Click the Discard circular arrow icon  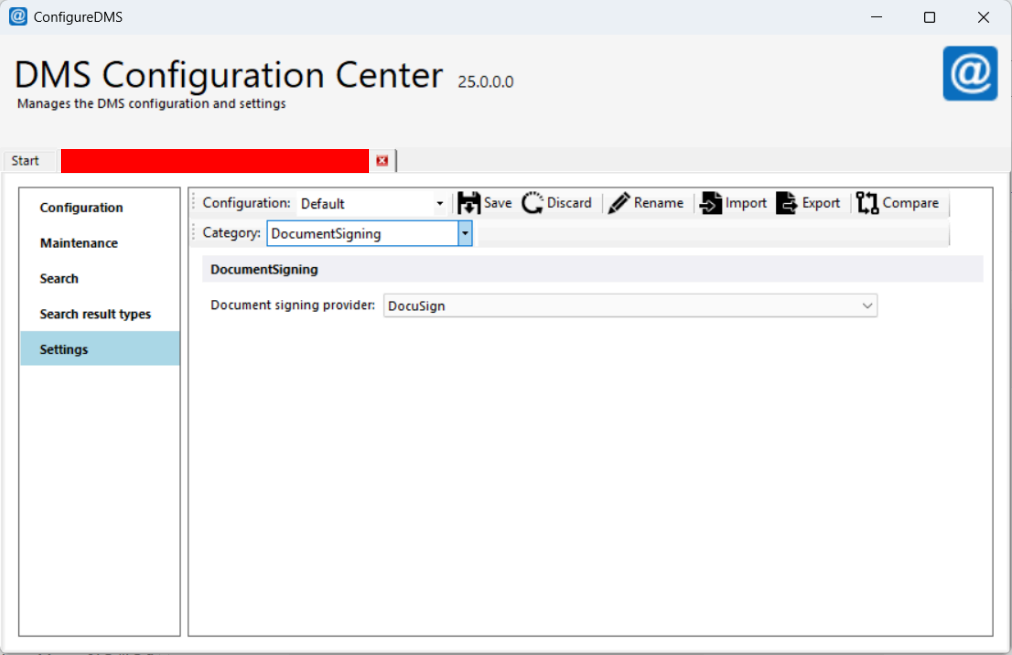[532, 203]
